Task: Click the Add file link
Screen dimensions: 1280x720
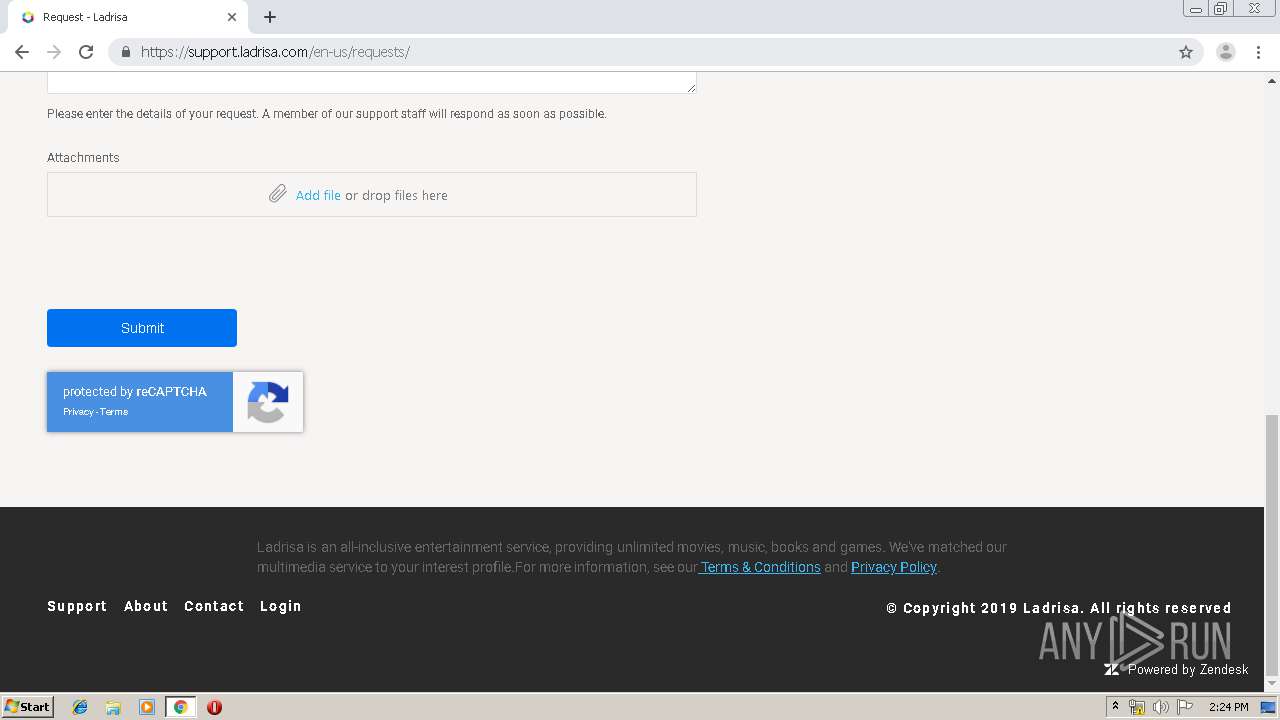Action: (x=318, y=195)
